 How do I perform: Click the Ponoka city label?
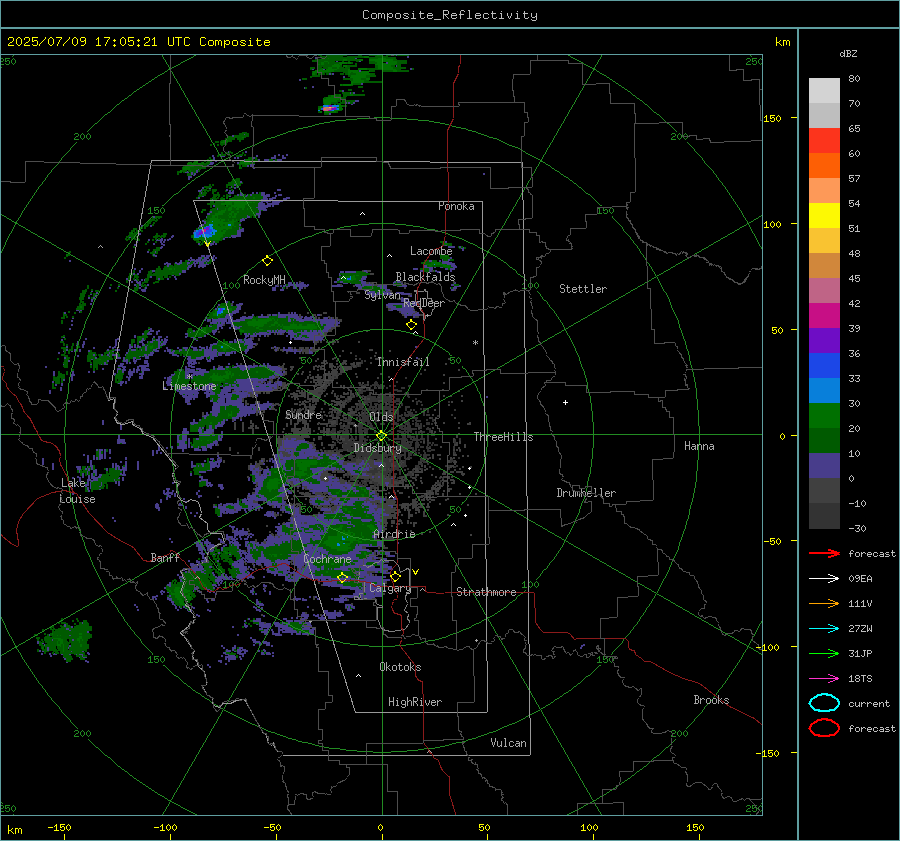tap(456, 206)
